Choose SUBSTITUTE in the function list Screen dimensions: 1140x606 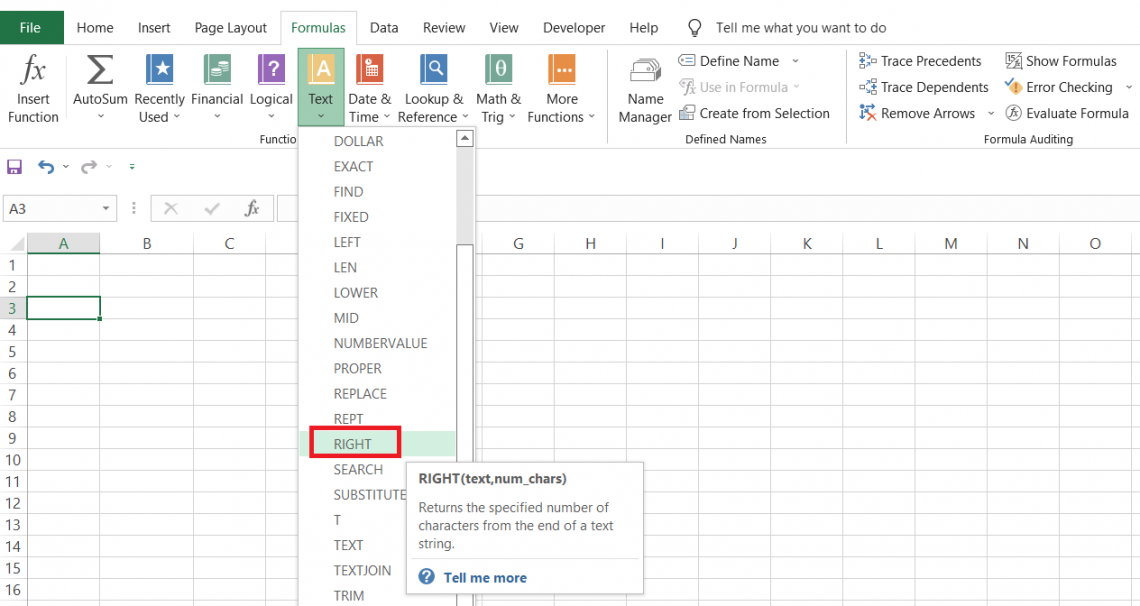click(370, 495)
